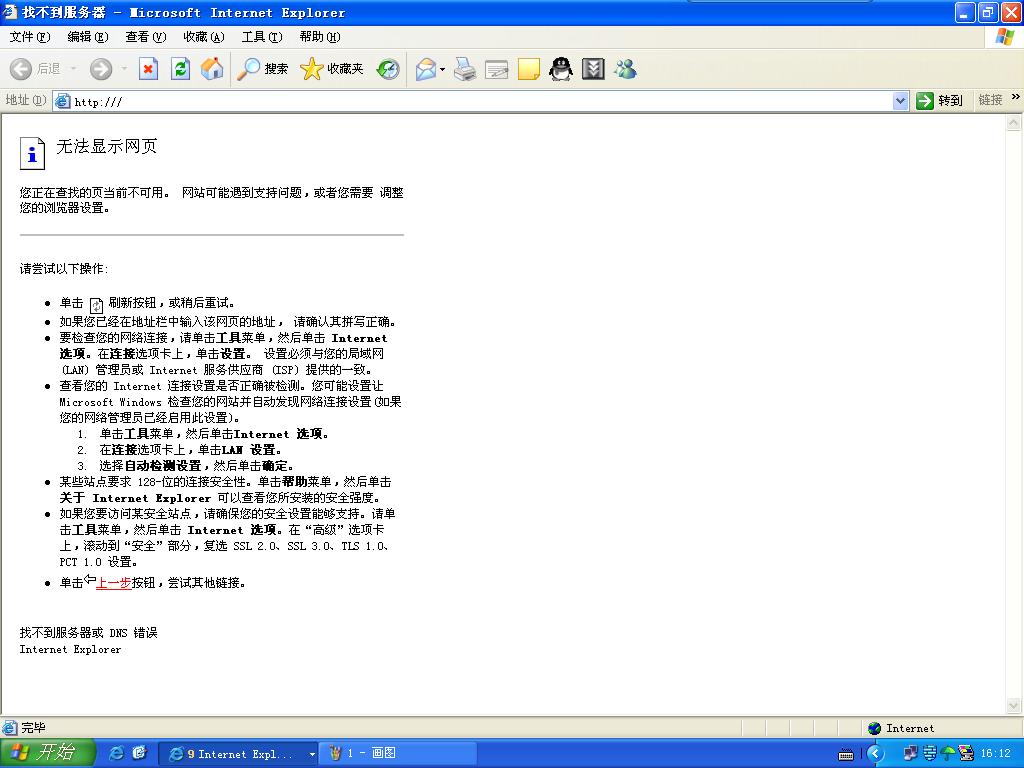Viewport: 1024px width, 768px height.
Task: Click the Back (后退) arrow button
Action: 21,69
